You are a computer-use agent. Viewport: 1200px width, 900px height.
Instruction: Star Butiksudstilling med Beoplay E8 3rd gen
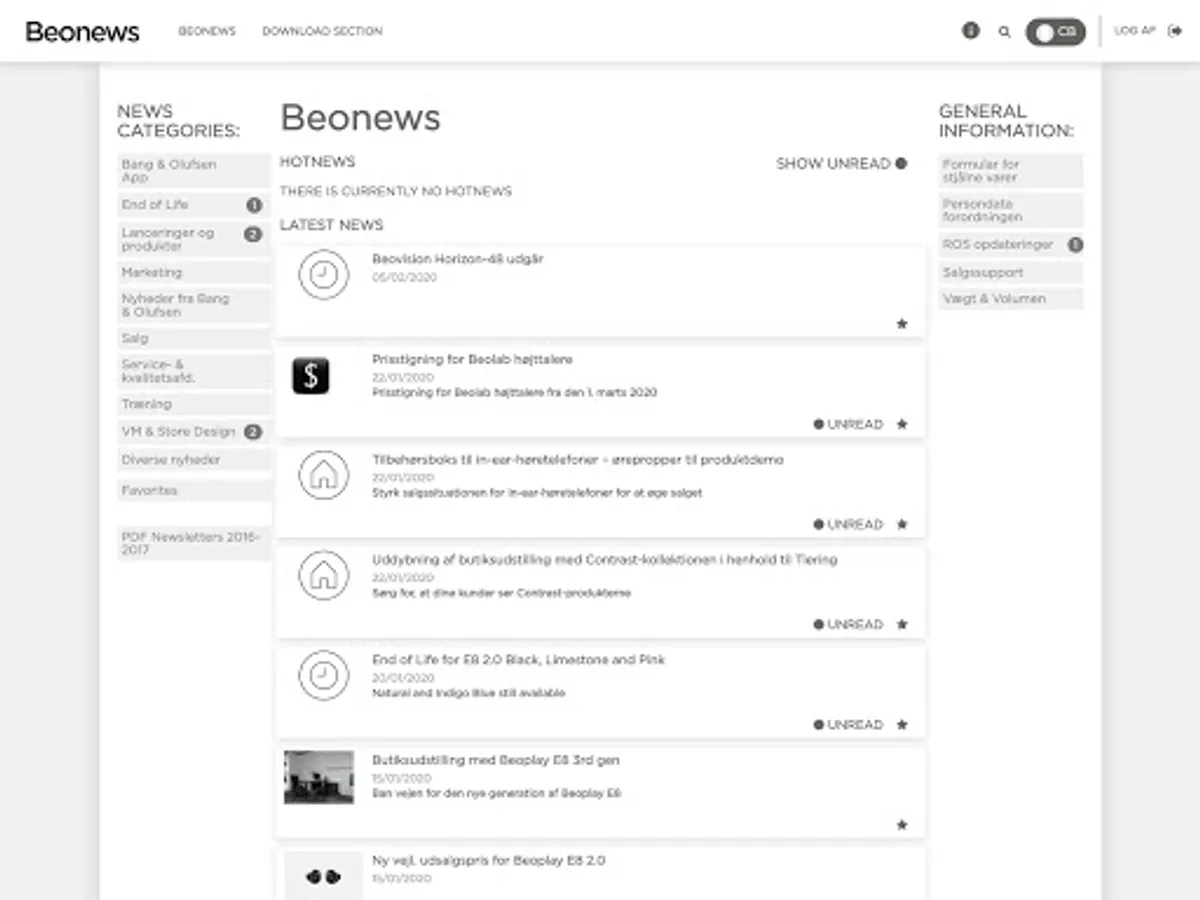click(902, 825)
